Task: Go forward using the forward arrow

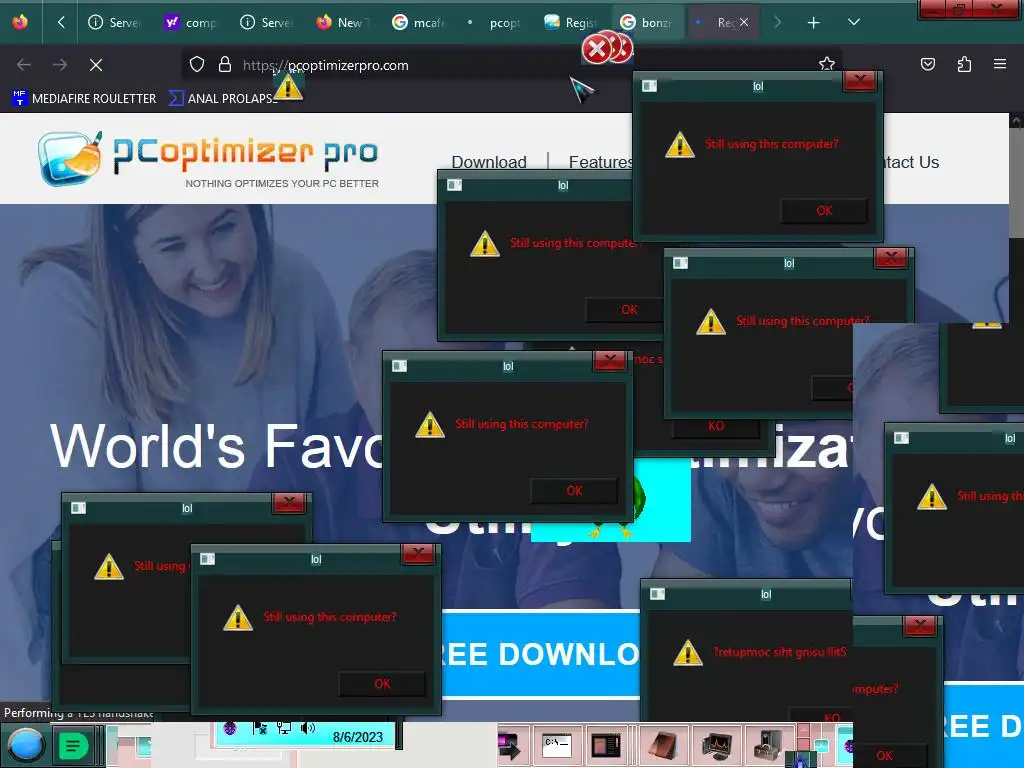Action: coord(60,65)
